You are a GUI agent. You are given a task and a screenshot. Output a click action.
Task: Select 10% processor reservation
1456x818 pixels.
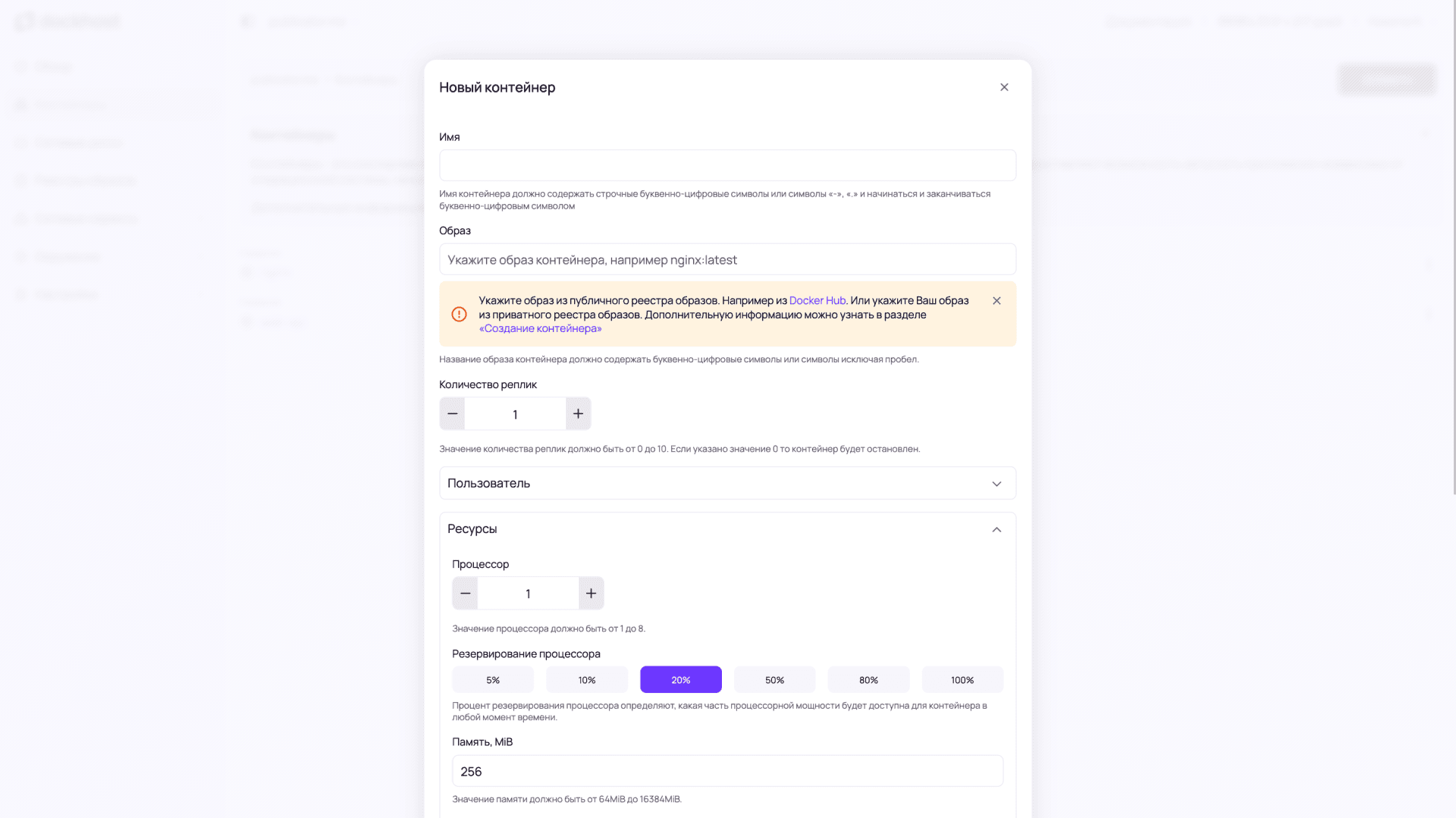click(x=587, y=680)
